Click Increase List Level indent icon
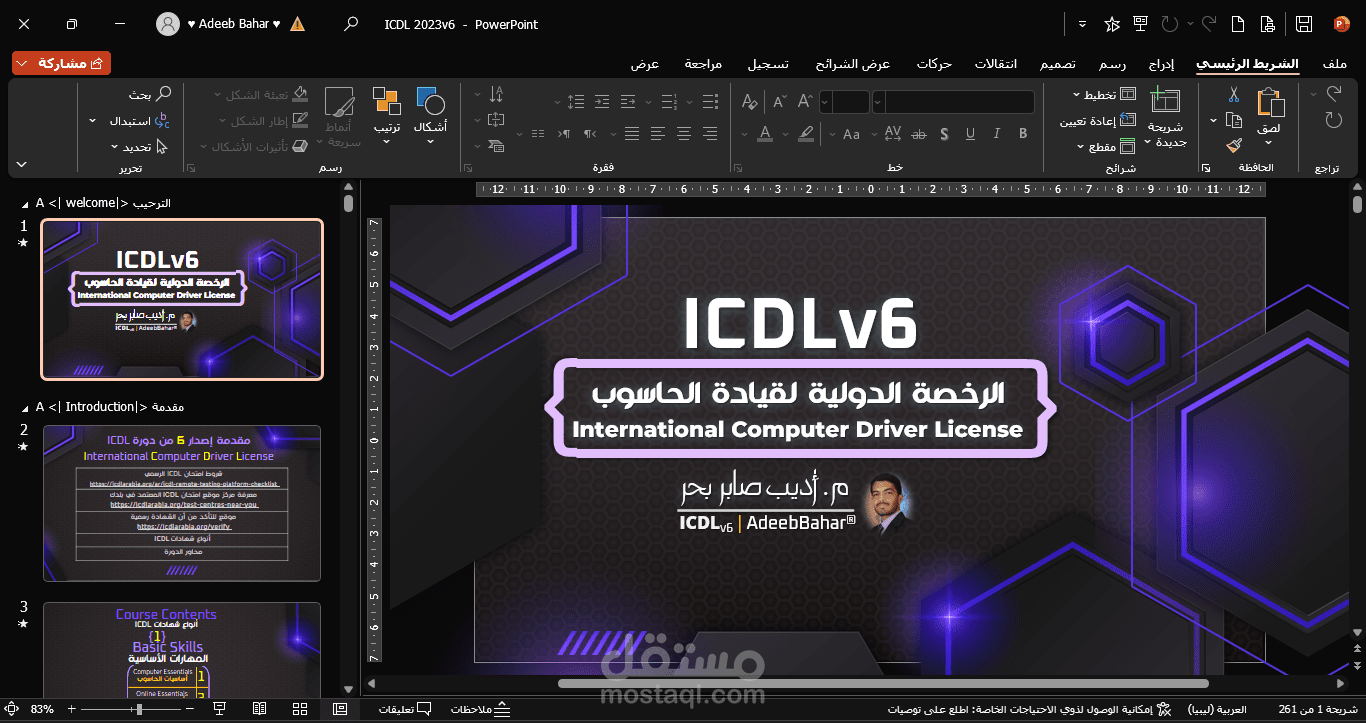1366x723 pixels. click(x=602, y=102)
